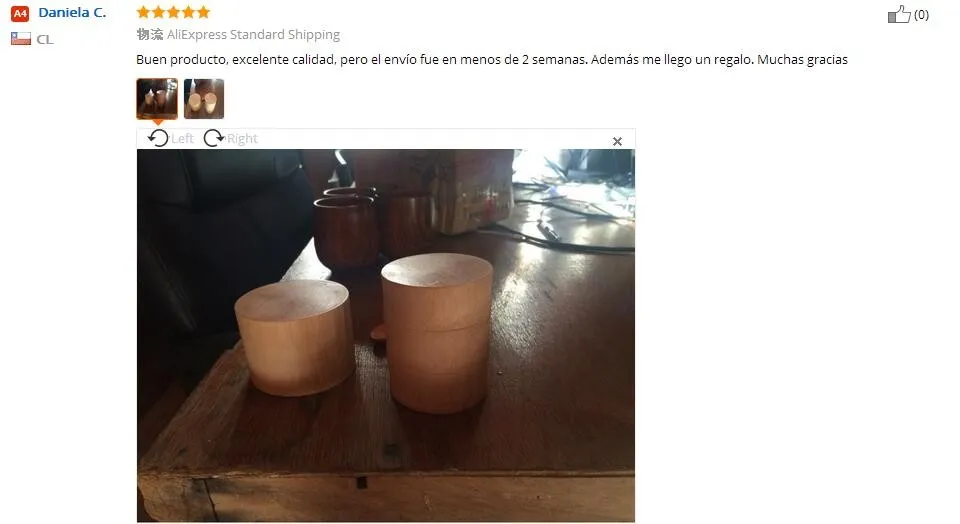Open the second review photo thumbnail
960x524 pixels.
[204, 99]
